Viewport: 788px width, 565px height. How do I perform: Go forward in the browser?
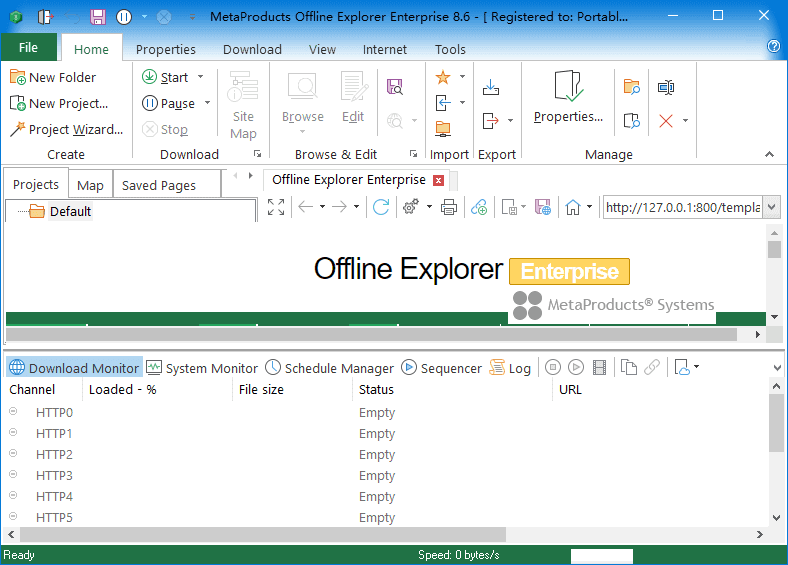(x=340, y=207)
